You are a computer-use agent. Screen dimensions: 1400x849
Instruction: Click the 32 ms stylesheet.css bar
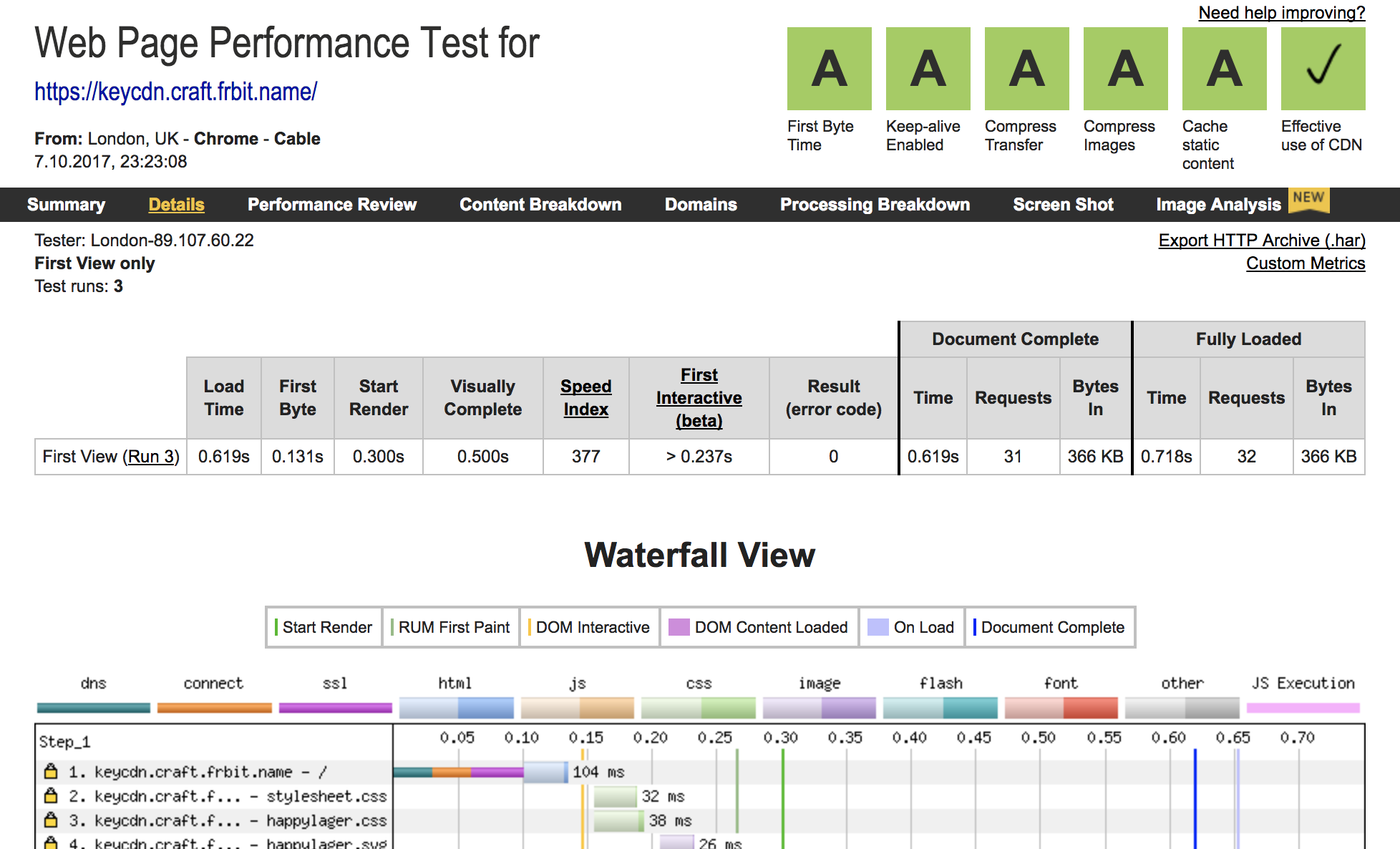(x=616, y=796)
